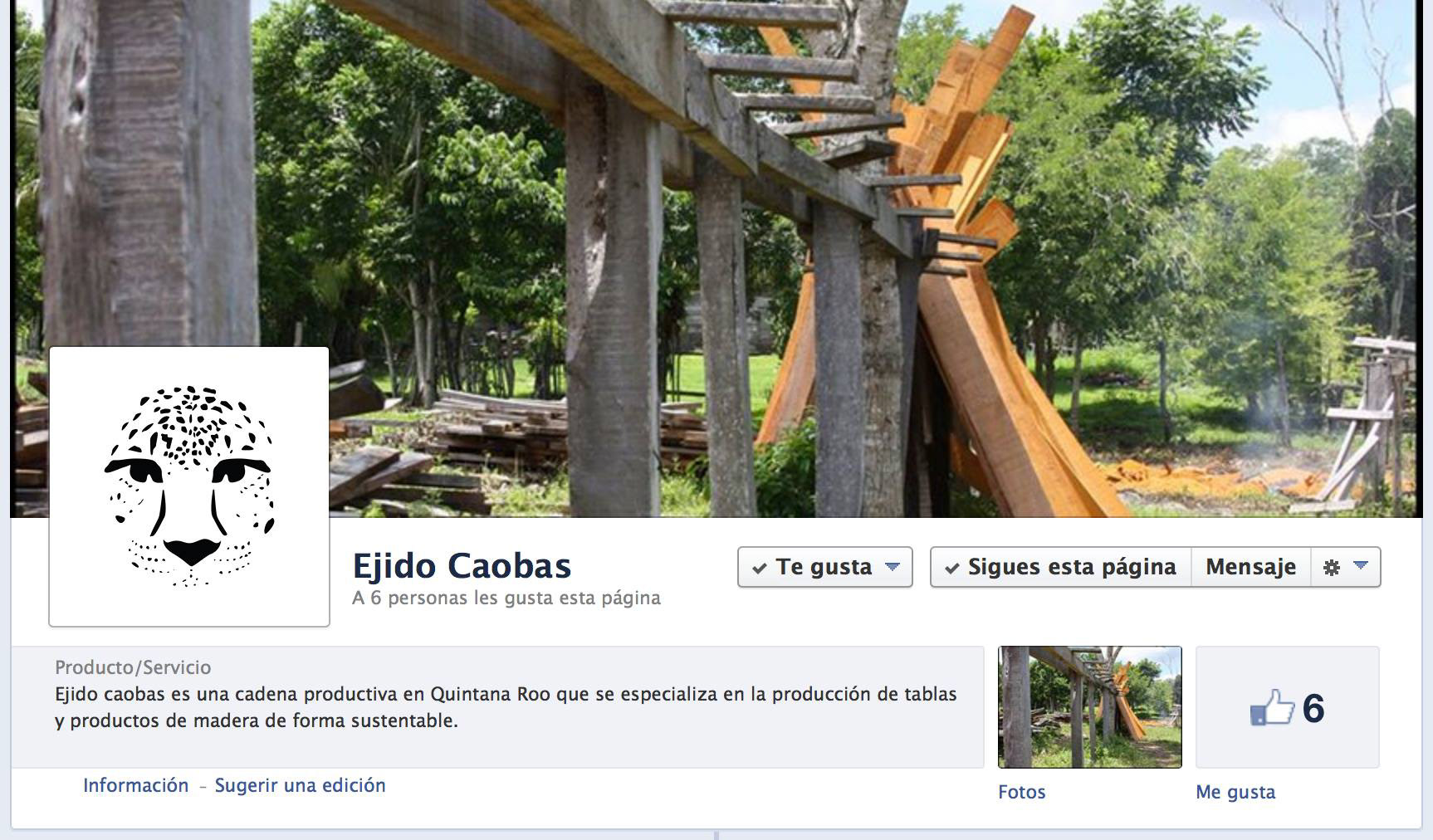Viewport: 1433px width, 840px height.
Task: Open the Me gusta tab label
Action: click(x=1235, y=792)
